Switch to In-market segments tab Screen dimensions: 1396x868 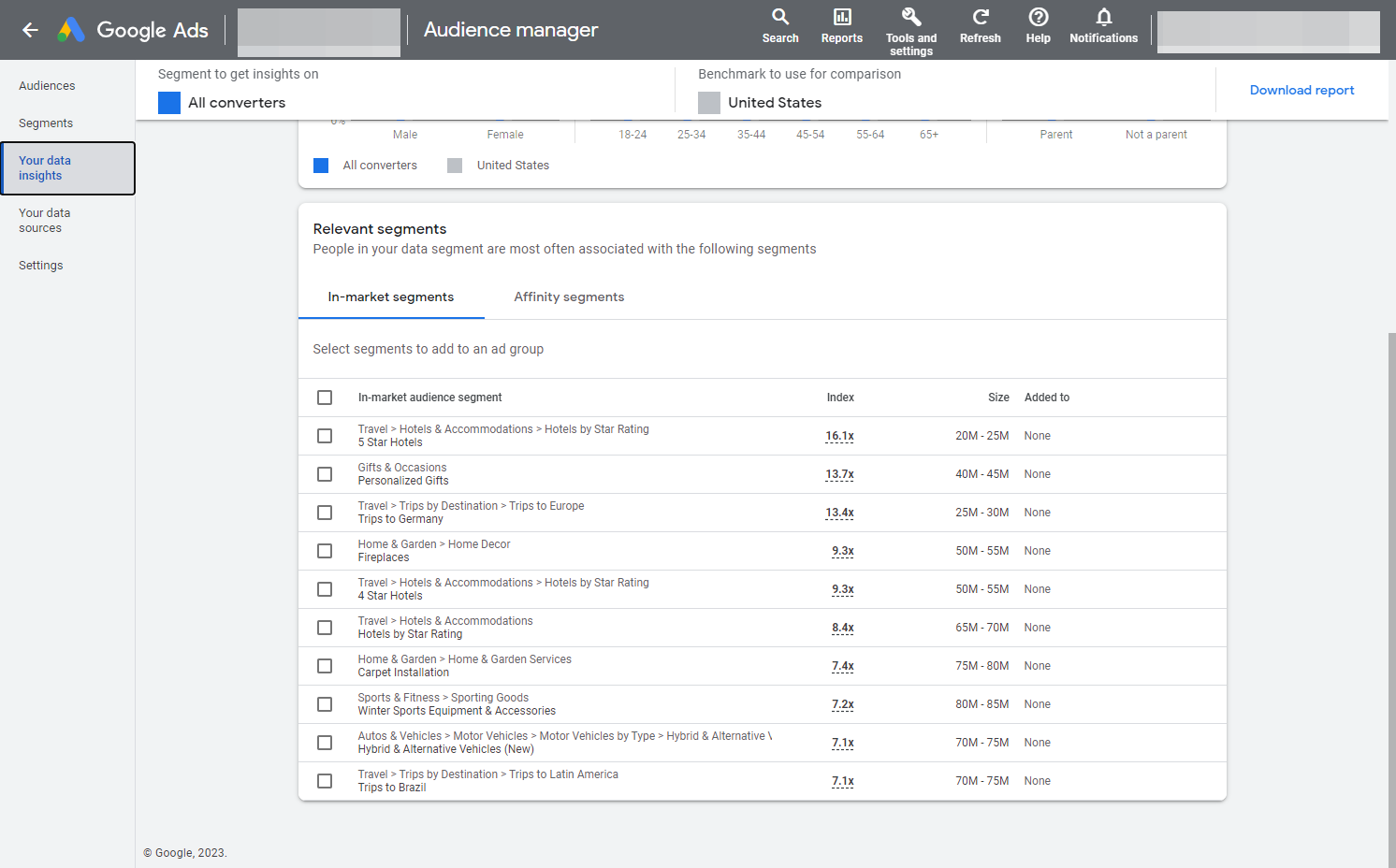point(391,297)
